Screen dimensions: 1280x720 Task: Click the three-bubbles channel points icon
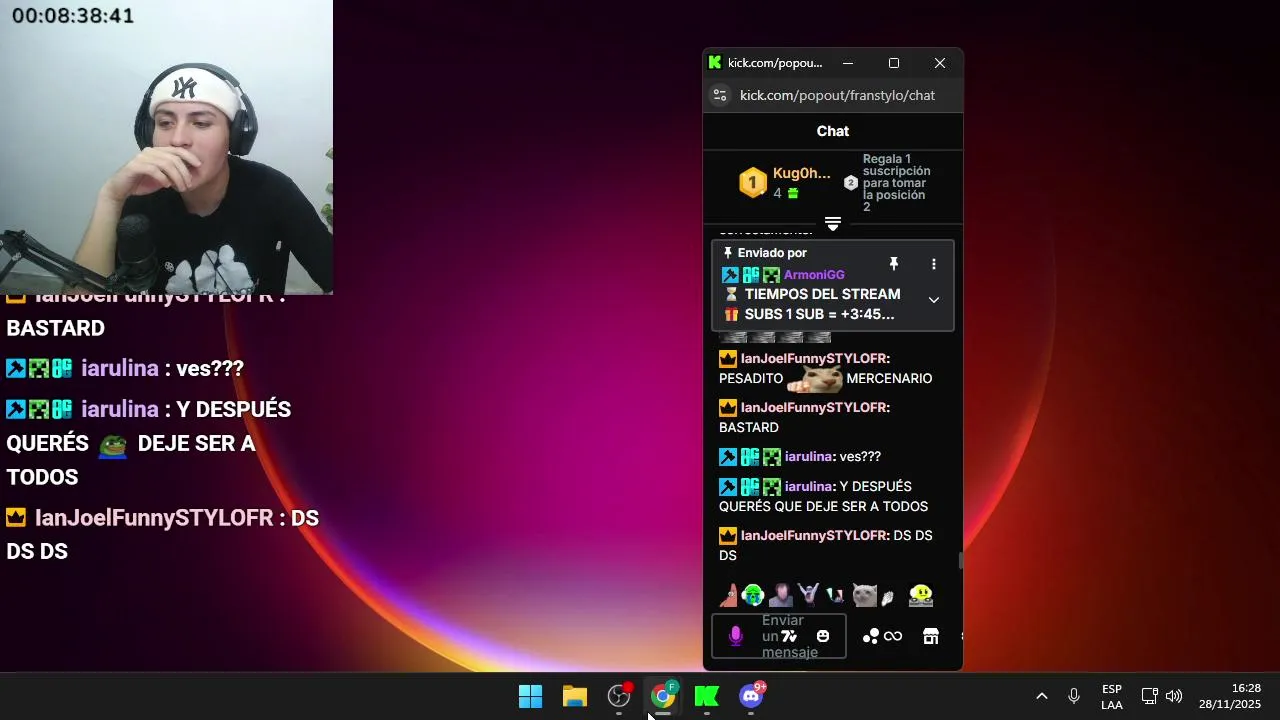pos(871,636)
